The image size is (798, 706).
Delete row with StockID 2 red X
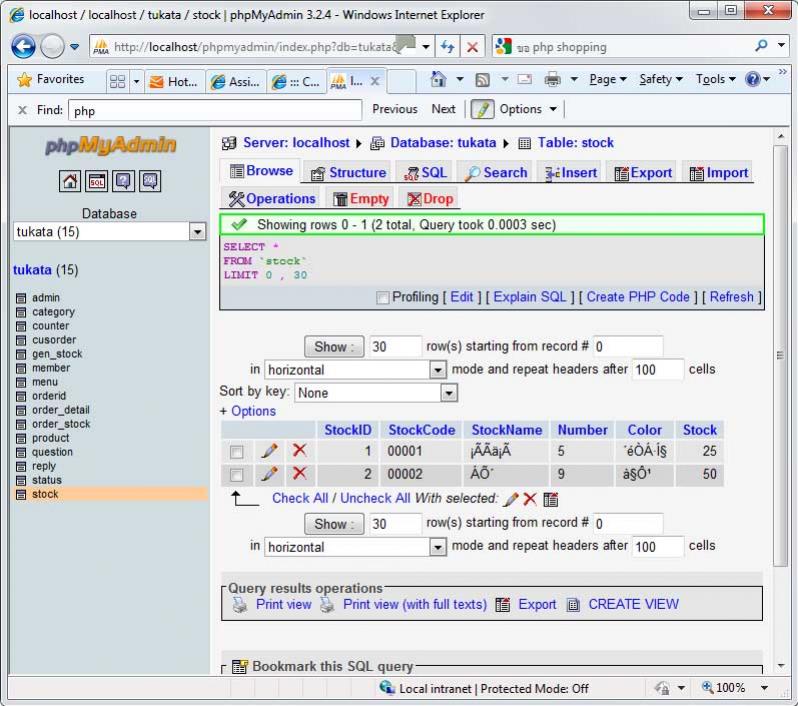299,473
